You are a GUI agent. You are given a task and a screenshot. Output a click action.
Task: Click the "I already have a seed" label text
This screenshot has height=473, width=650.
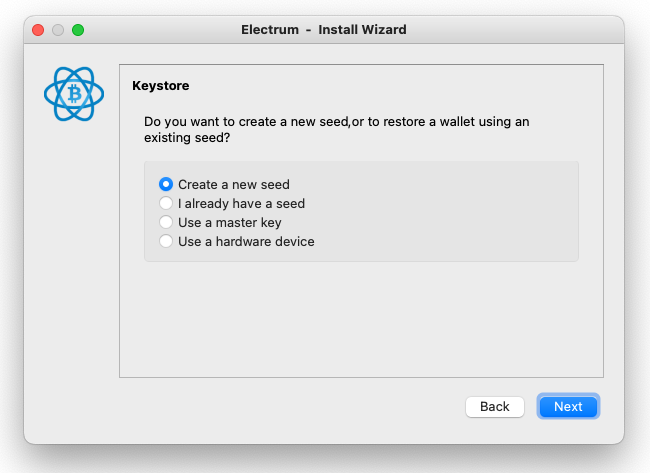pyautogui.click(x=241, y=204)
